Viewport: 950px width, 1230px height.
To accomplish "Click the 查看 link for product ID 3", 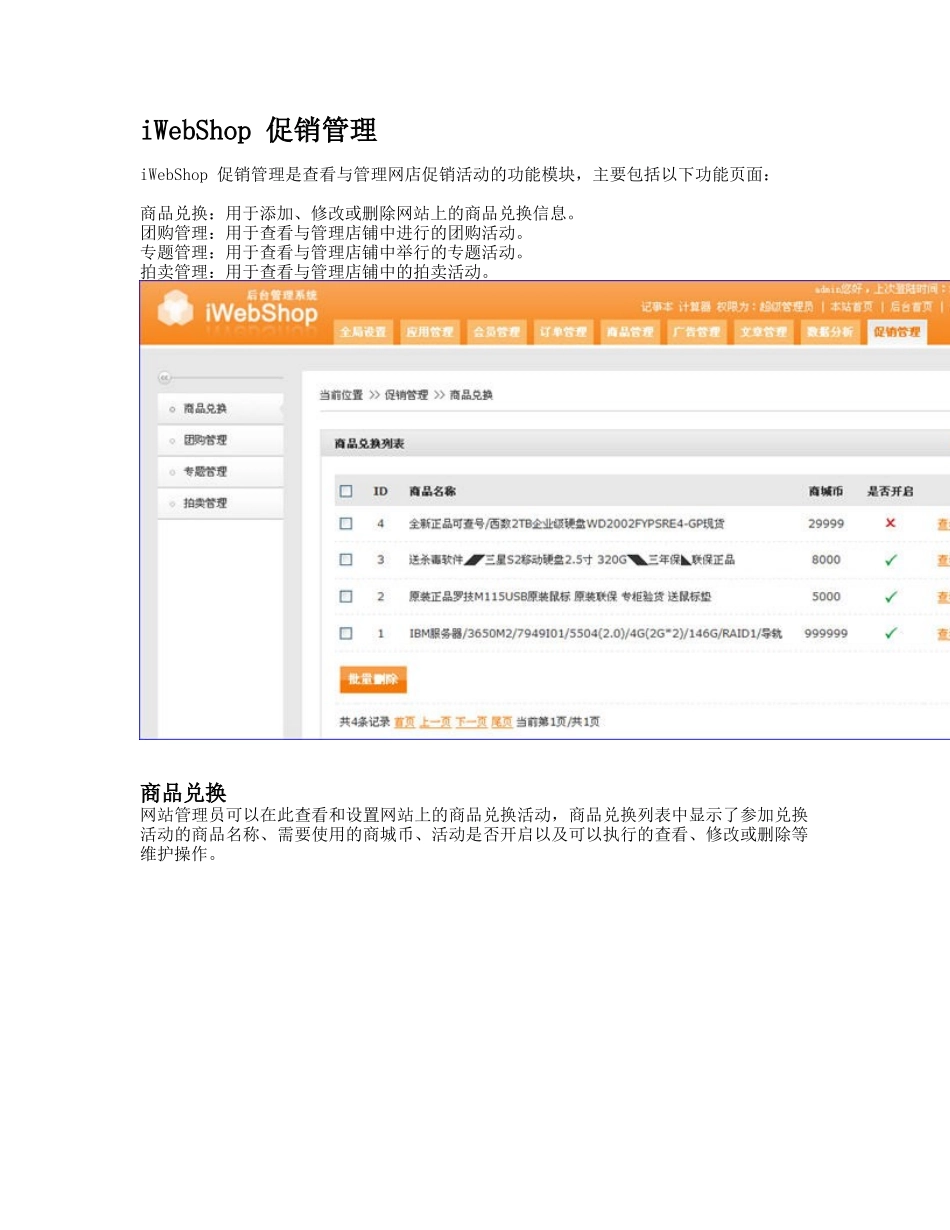I will [943, 560].
